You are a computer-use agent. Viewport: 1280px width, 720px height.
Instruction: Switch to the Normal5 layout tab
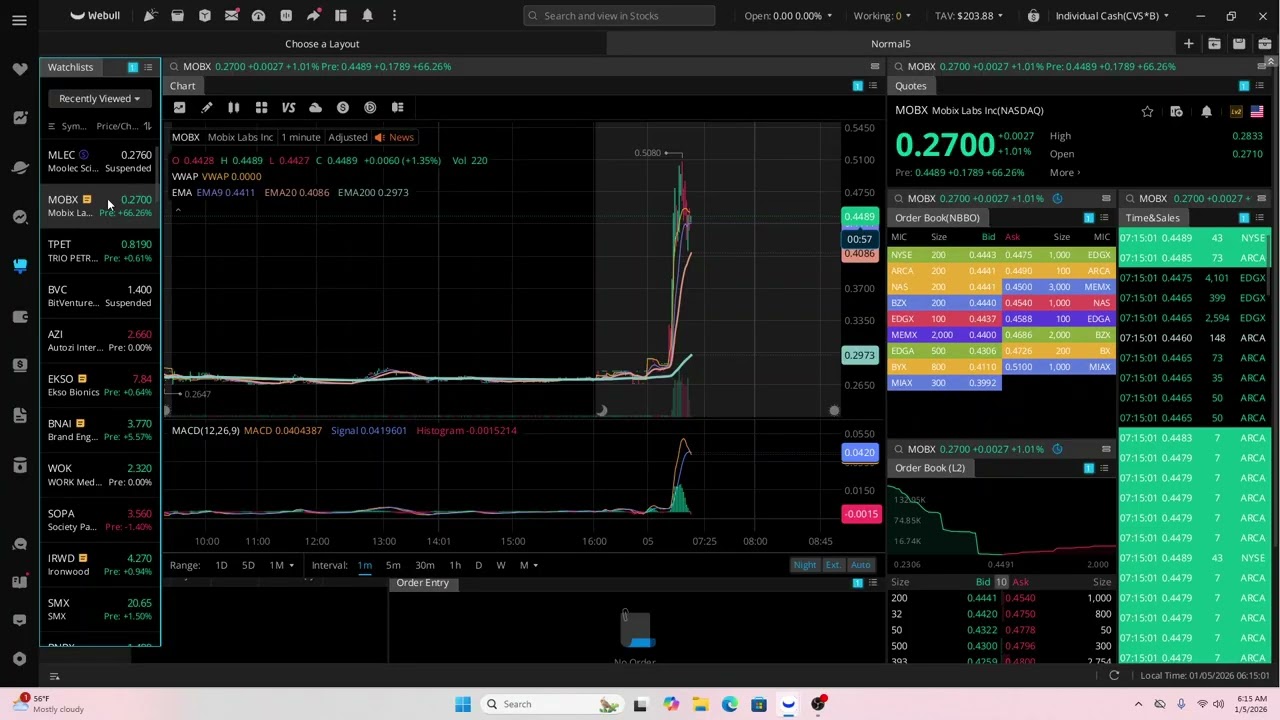[x=891, y=44]
